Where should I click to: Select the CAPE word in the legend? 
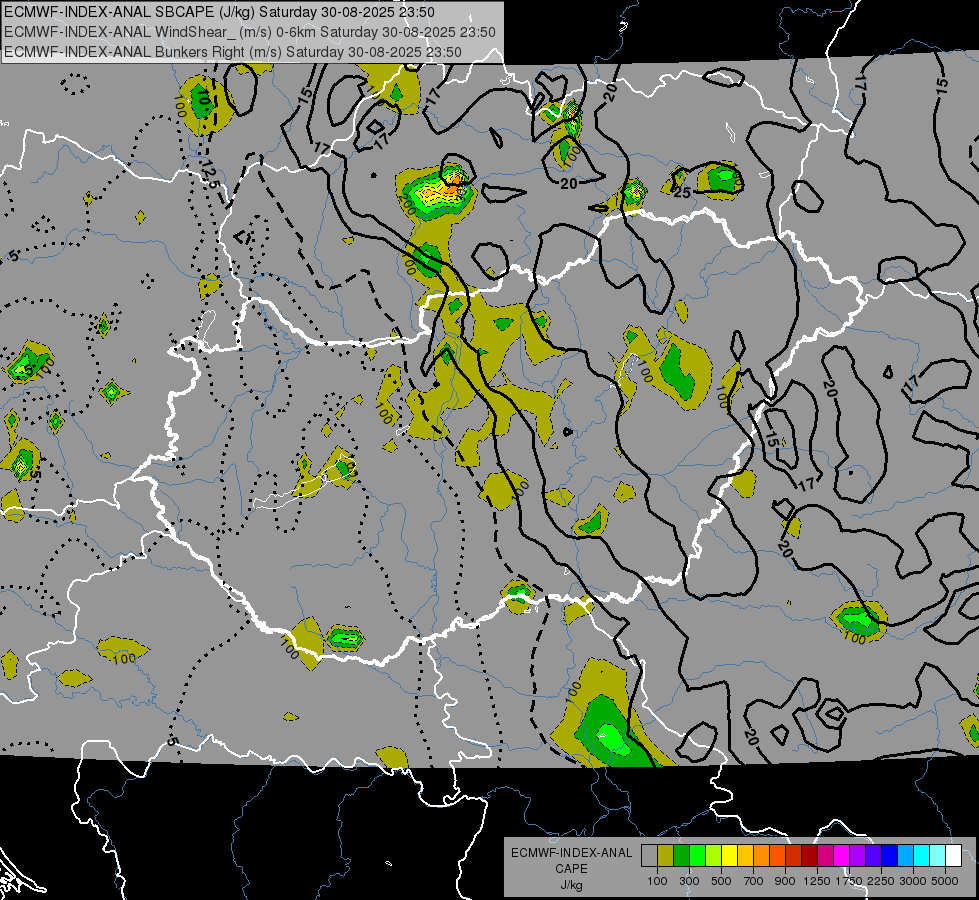coord(571,869)
